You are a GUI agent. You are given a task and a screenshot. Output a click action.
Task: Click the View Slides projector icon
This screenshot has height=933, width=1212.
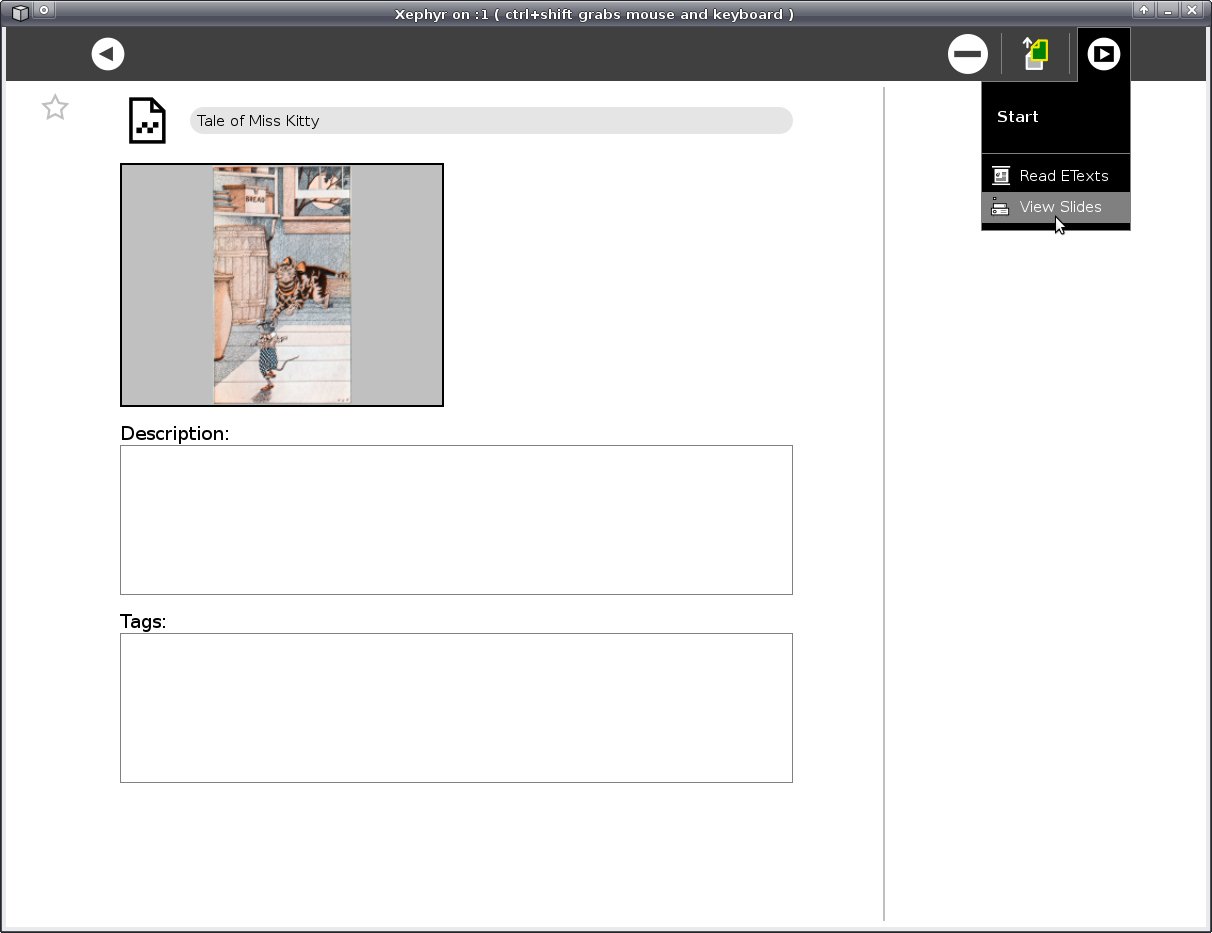pos(1001,207)
